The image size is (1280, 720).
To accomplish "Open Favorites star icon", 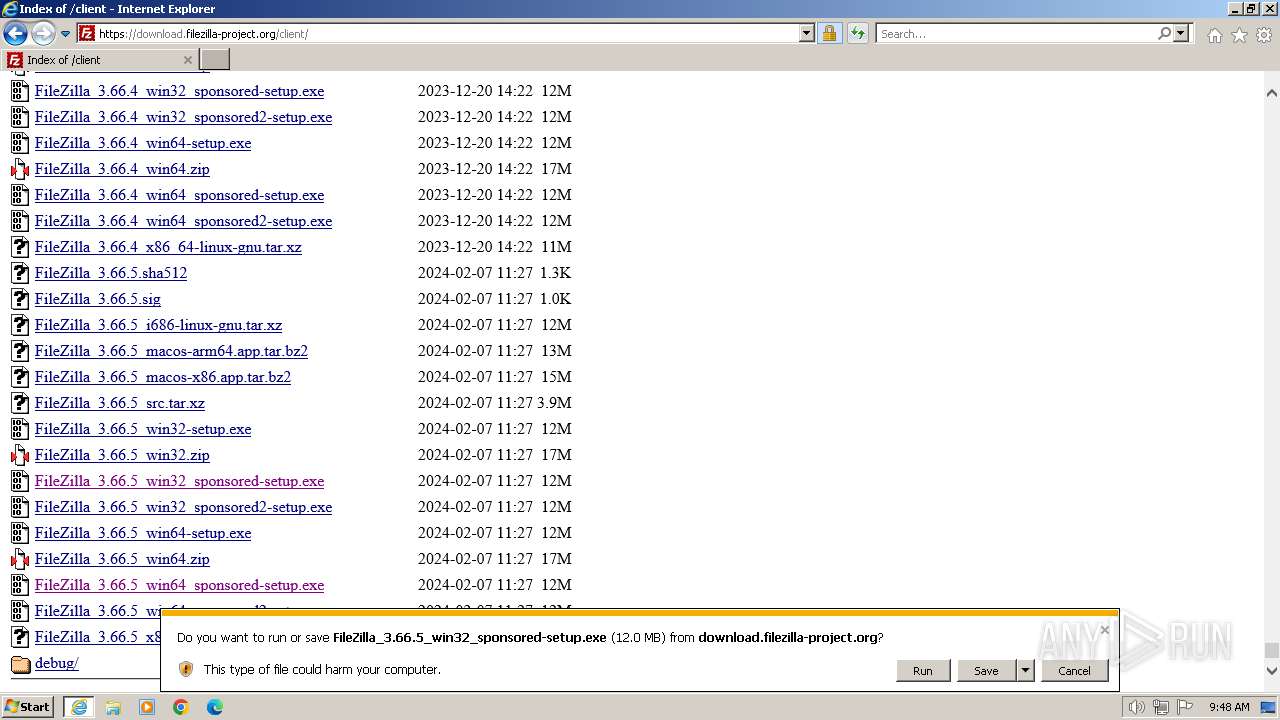I will point(1239,35).
